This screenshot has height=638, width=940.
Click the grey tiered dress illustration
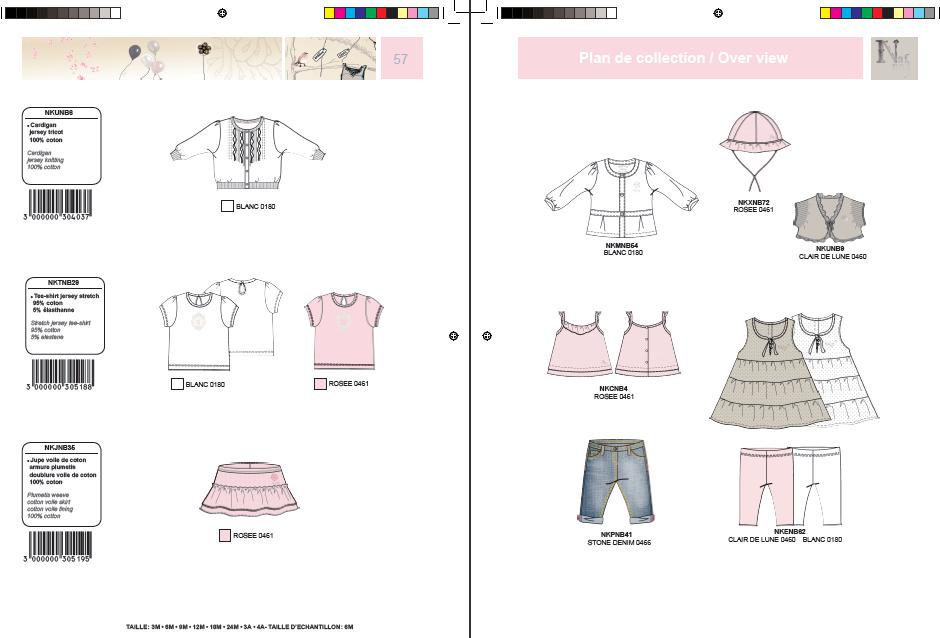click(x=767, y=372)
